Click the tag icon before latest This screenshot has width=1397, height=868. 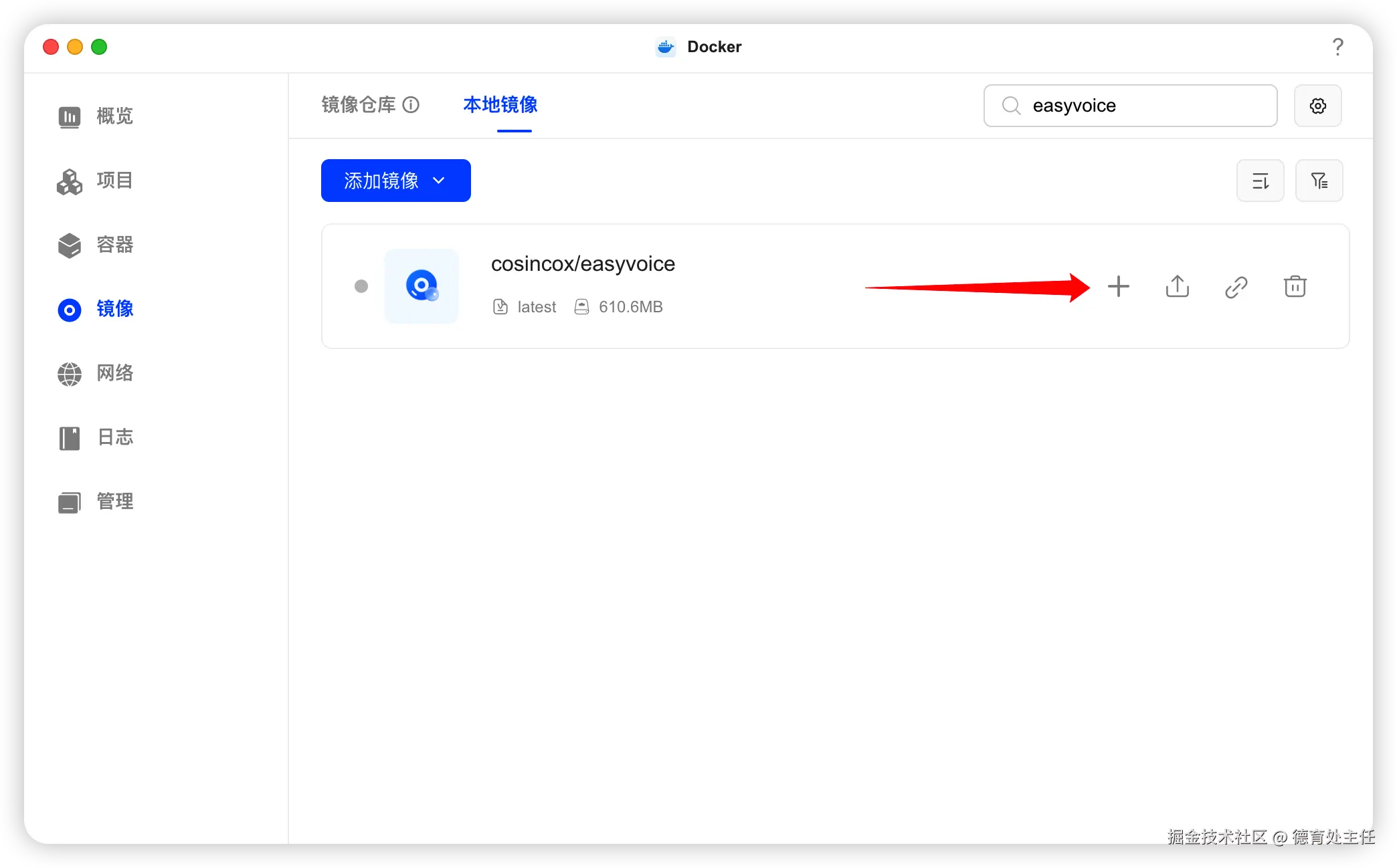[500, 307]
